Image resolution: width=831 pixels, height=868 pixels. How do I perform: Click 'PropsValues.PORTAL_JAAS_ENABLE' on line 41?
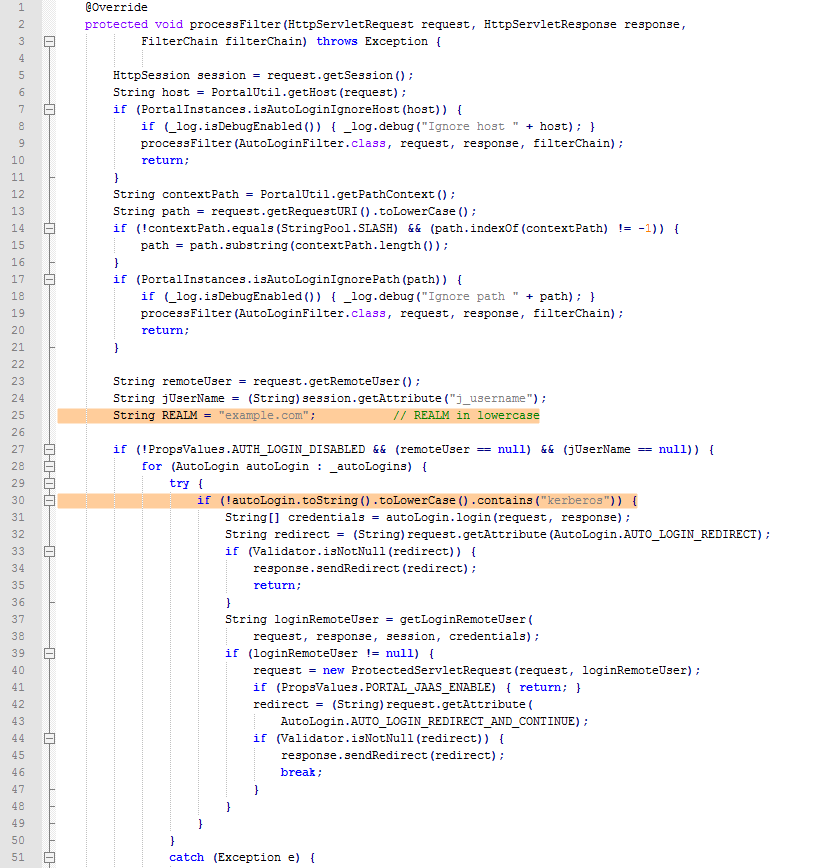tap(386, 688)
